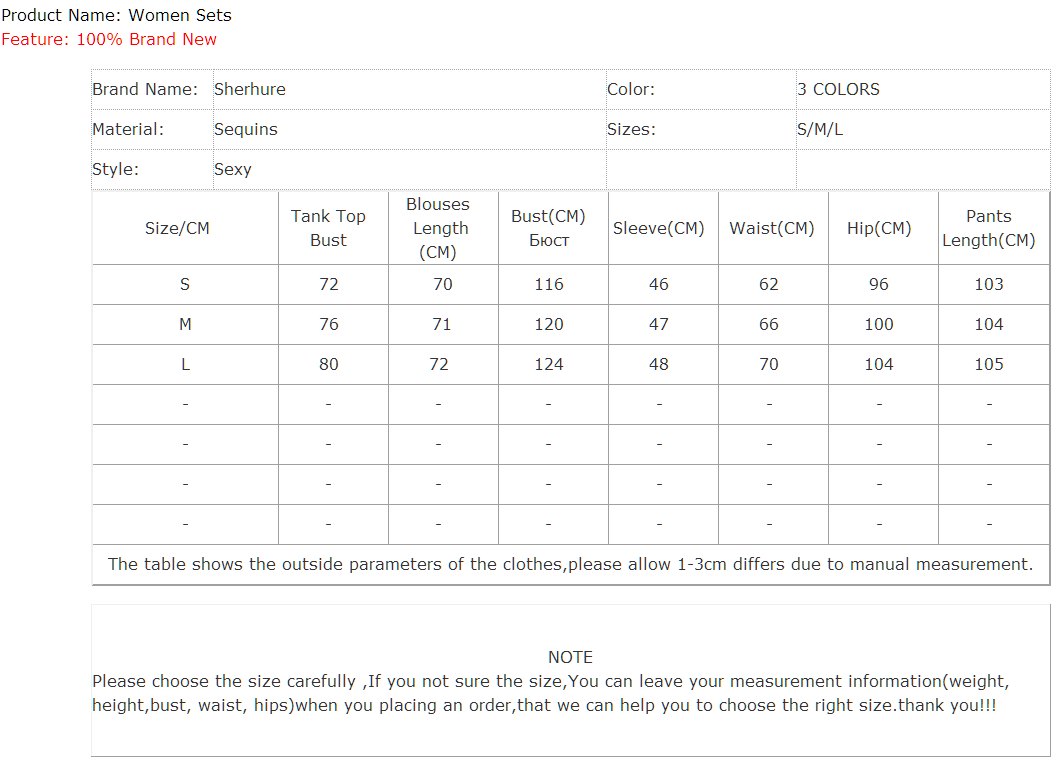Image resolution: width=1061 pixels, height=761 pixels.
Task: Click Hip value 96 for size S
Action: click(879, 285)
